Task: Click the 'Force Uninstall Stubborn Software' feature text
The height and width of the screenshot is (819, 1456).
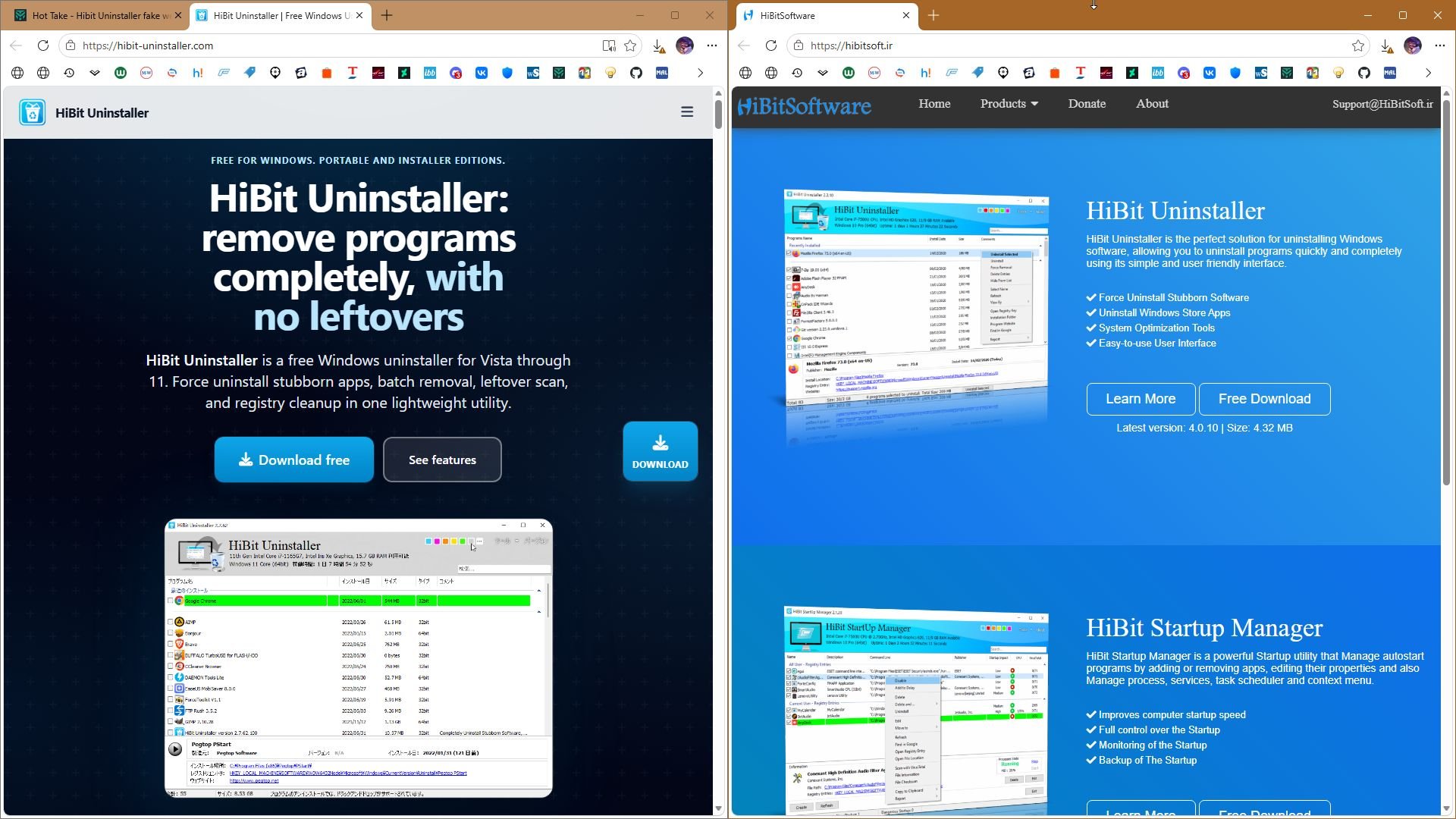Action: click(1173, 297)
